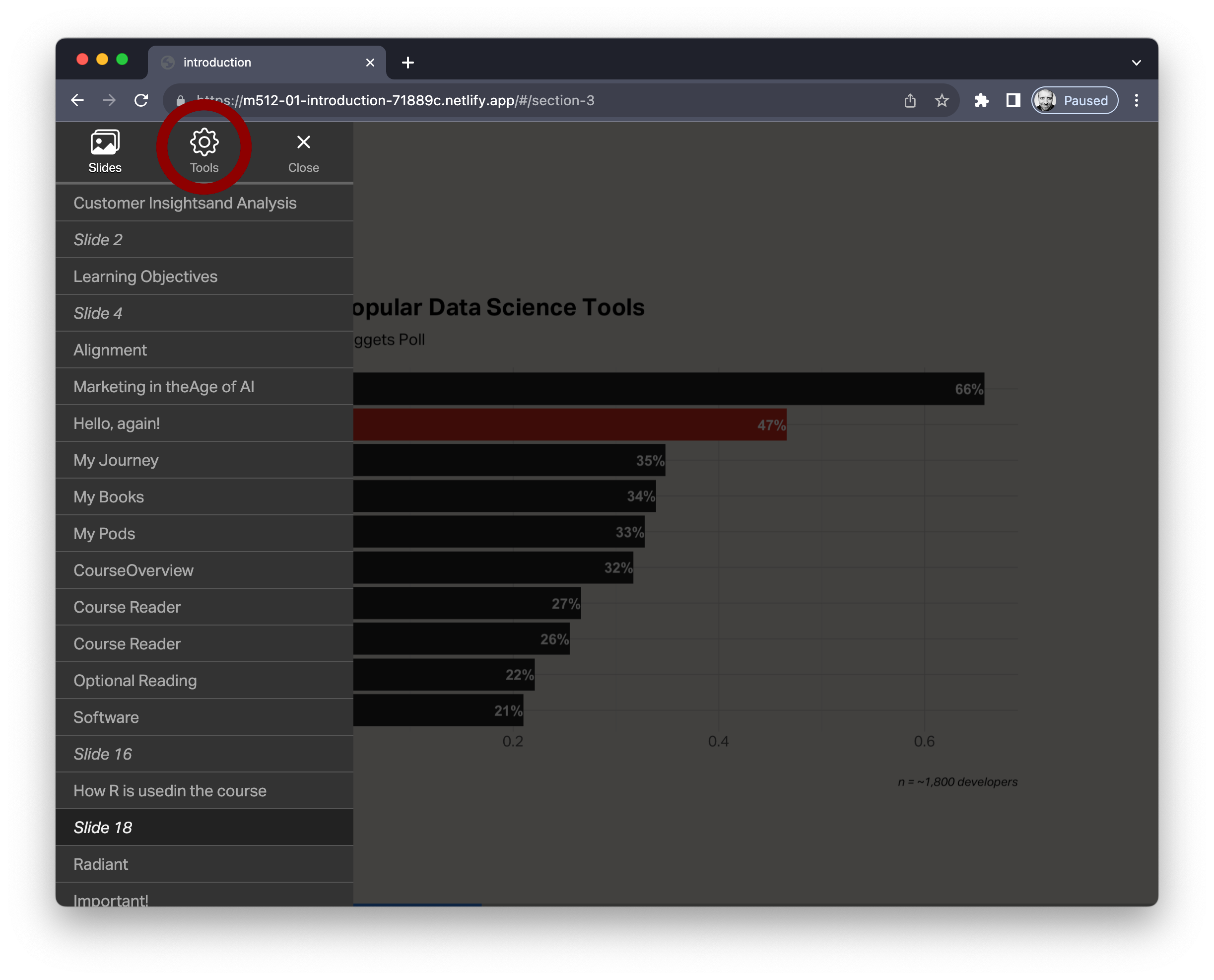Click the browser back arrow

point(78,100)
